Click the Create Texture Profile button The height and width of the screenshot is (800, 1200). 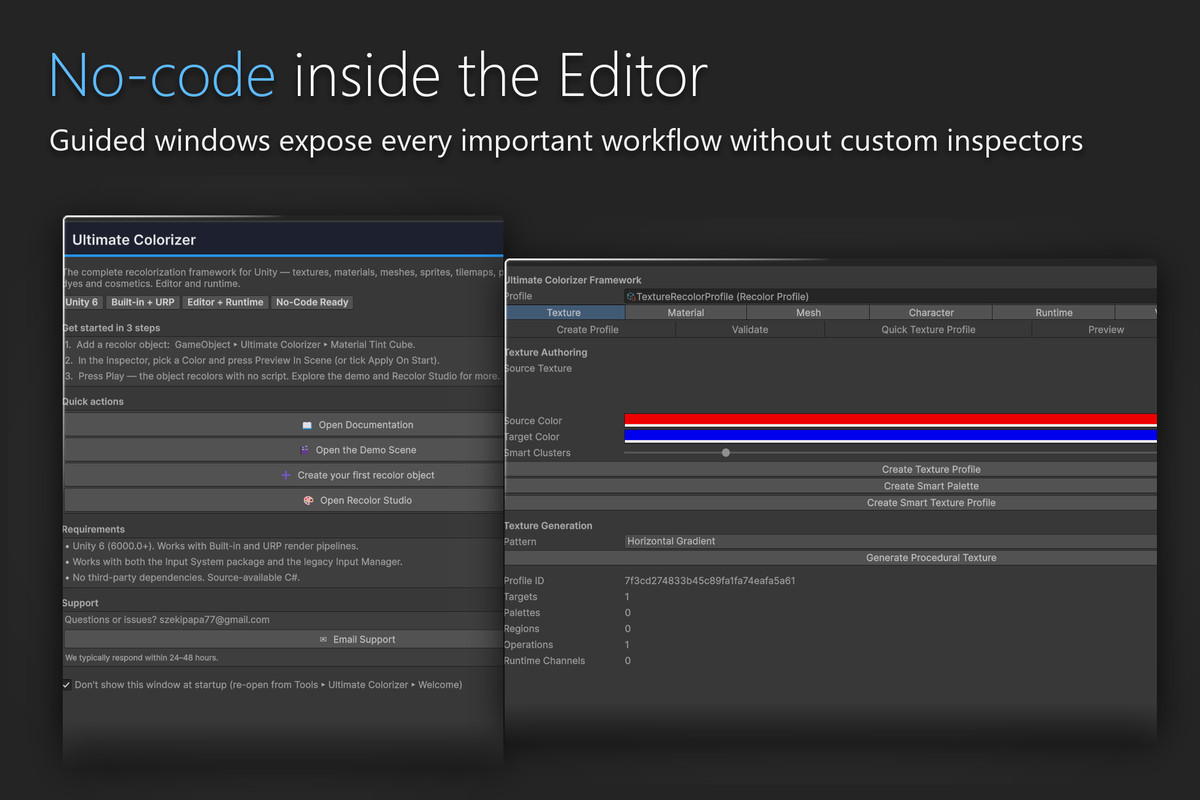(831, 469)
